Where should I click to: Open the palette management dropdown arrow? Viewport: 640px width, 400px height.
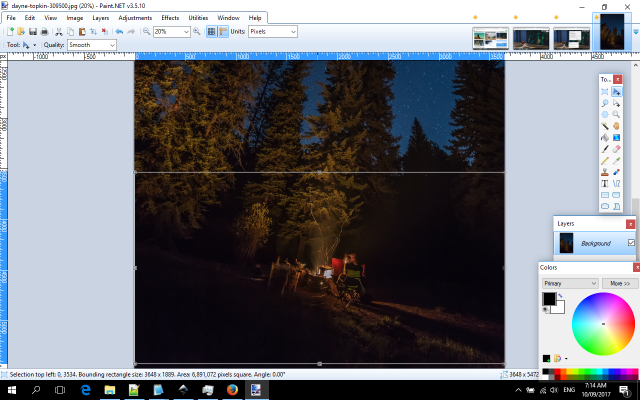[x=566, y=359]
